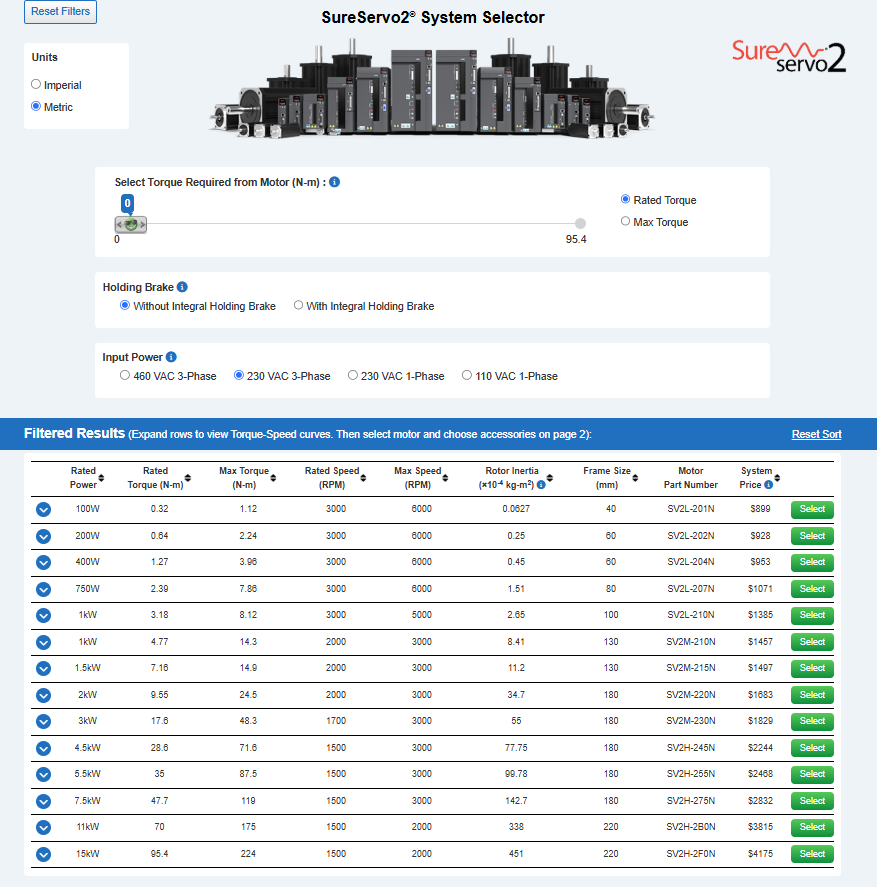Screen dimensions: 877x887
Task: Click info icon next to System Price
Action: (x=768, y=485)
